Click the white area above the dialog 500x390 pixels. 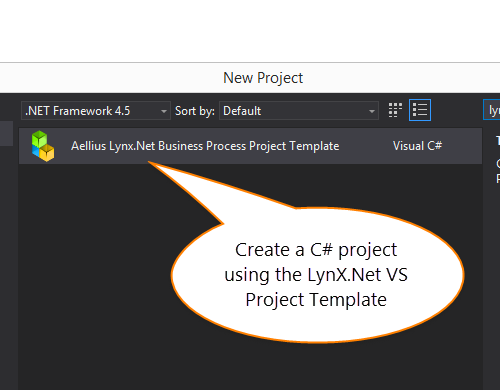[x=250, y=31]
